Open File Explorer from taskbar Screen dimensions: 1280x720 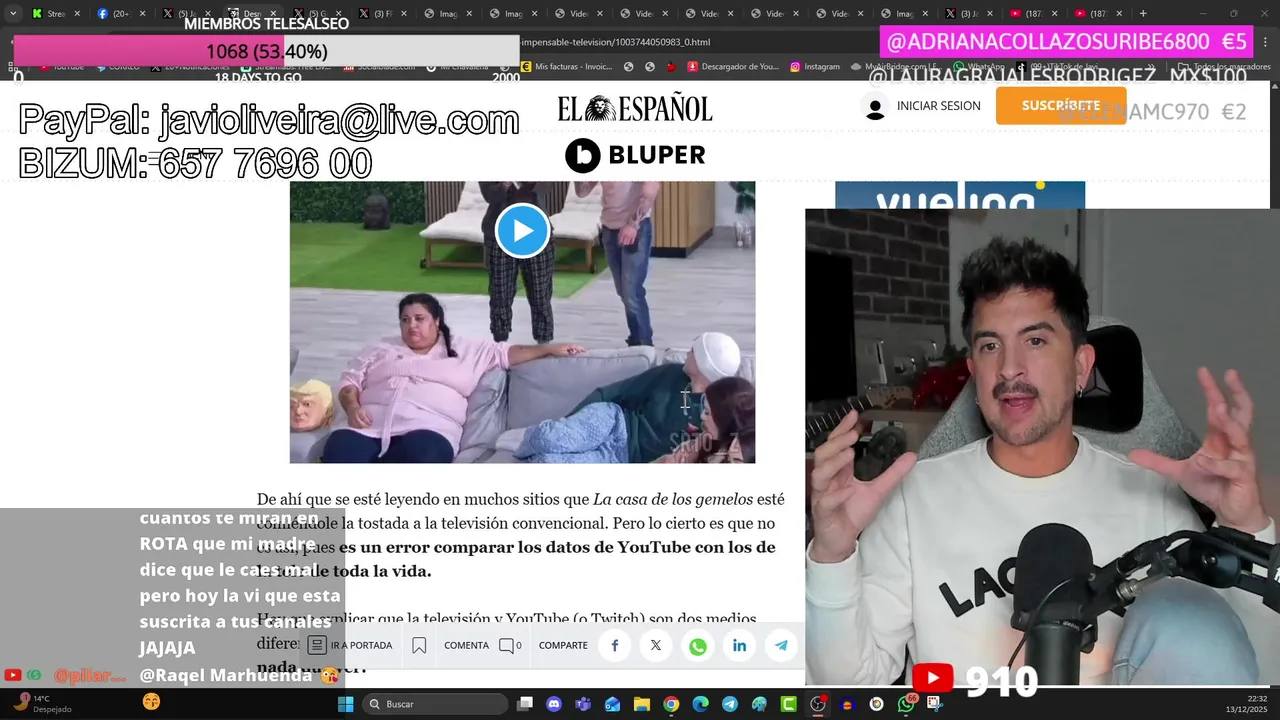pos(642,704)
